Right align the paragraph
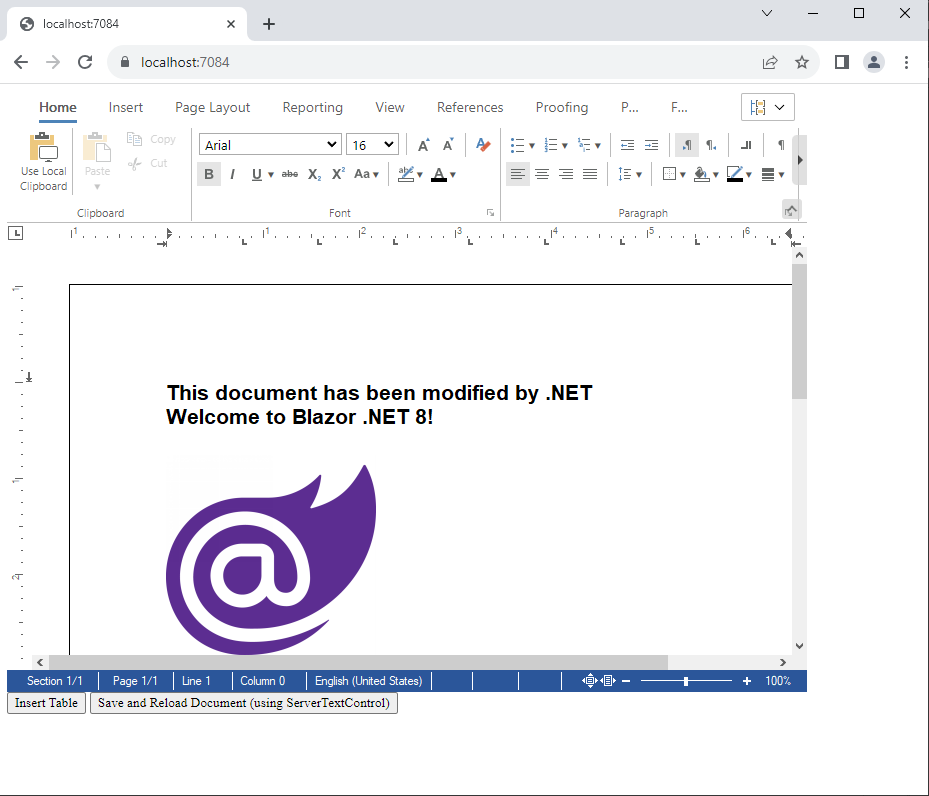Image resolution: width=929 pixels, height=796 pixels. point(566,174)
